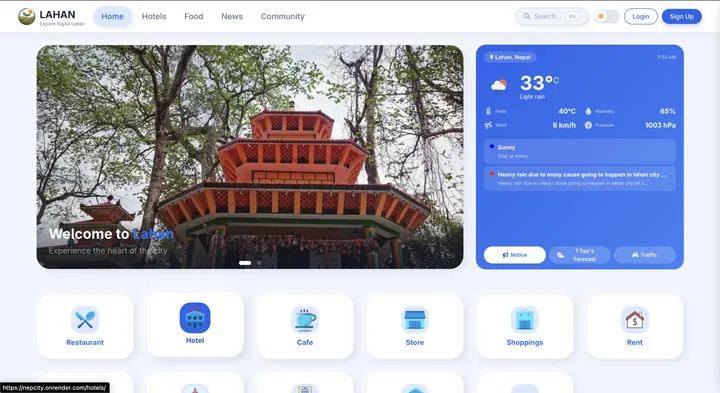Click the Feels thermometer icon
The height and width of the screenshot is (393, 720).
488,111
